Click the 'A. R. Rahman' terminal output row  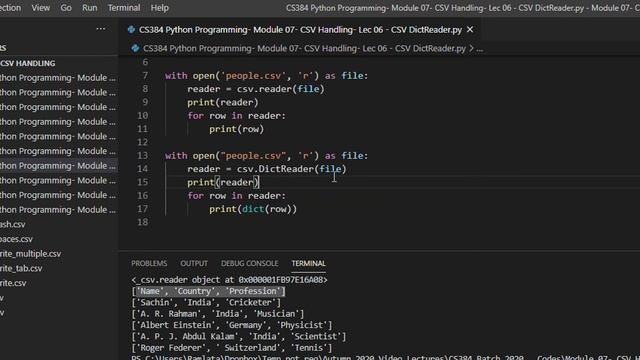click(x=218, y=314)
